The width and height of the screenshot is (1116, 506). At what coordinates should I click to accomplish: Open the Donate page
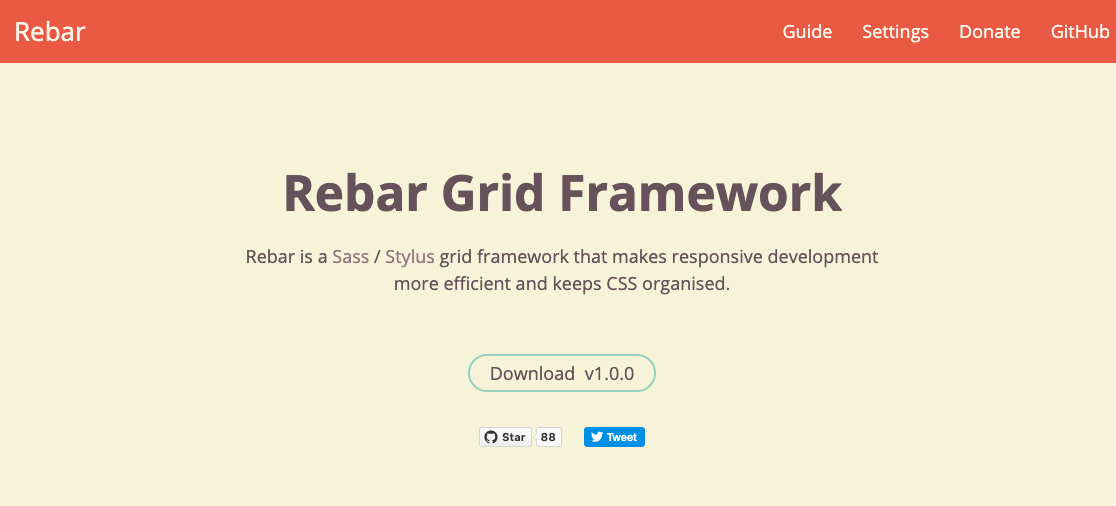pyautogui.click(x=989, y=32)
